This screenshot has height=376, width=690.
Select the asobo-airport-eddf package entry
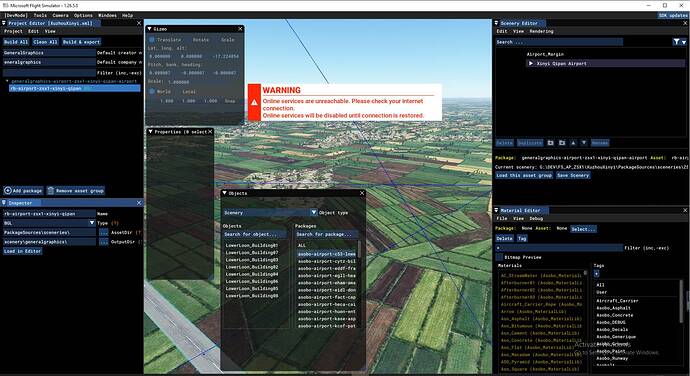point(327,268)
